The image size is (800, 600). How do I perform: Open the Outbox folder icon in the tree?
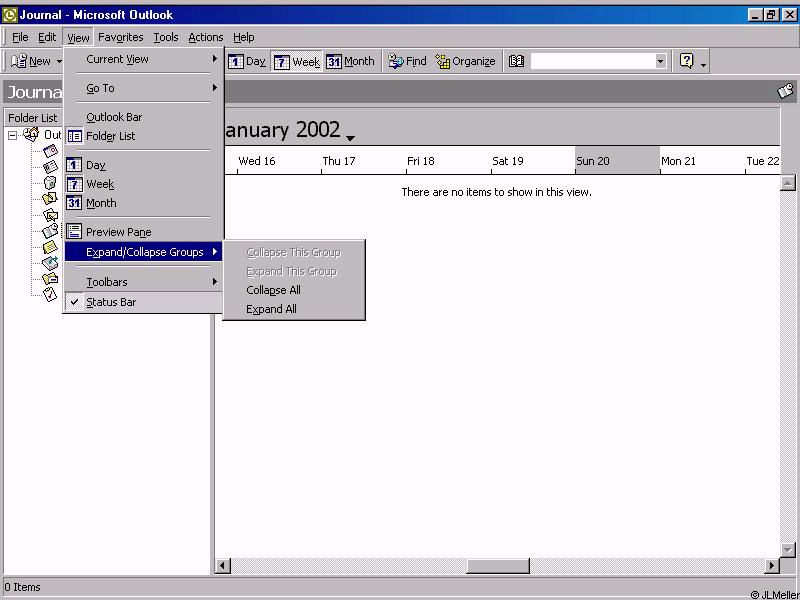(x=50, y=263)
